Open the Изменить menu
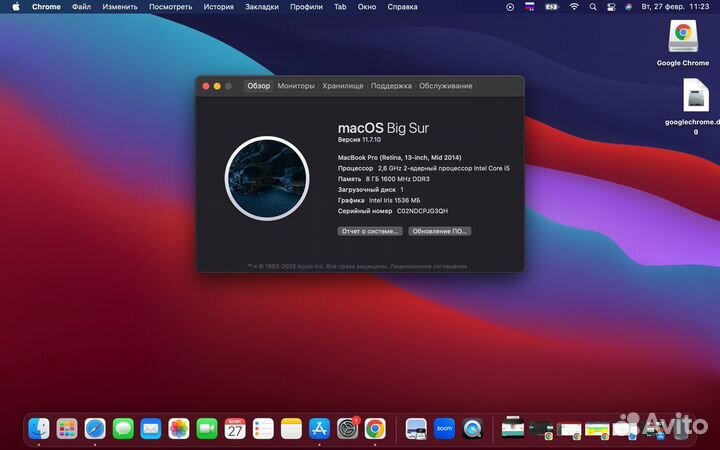The width and height of the screenshot is (720, 450). click(x=120, y=7)
